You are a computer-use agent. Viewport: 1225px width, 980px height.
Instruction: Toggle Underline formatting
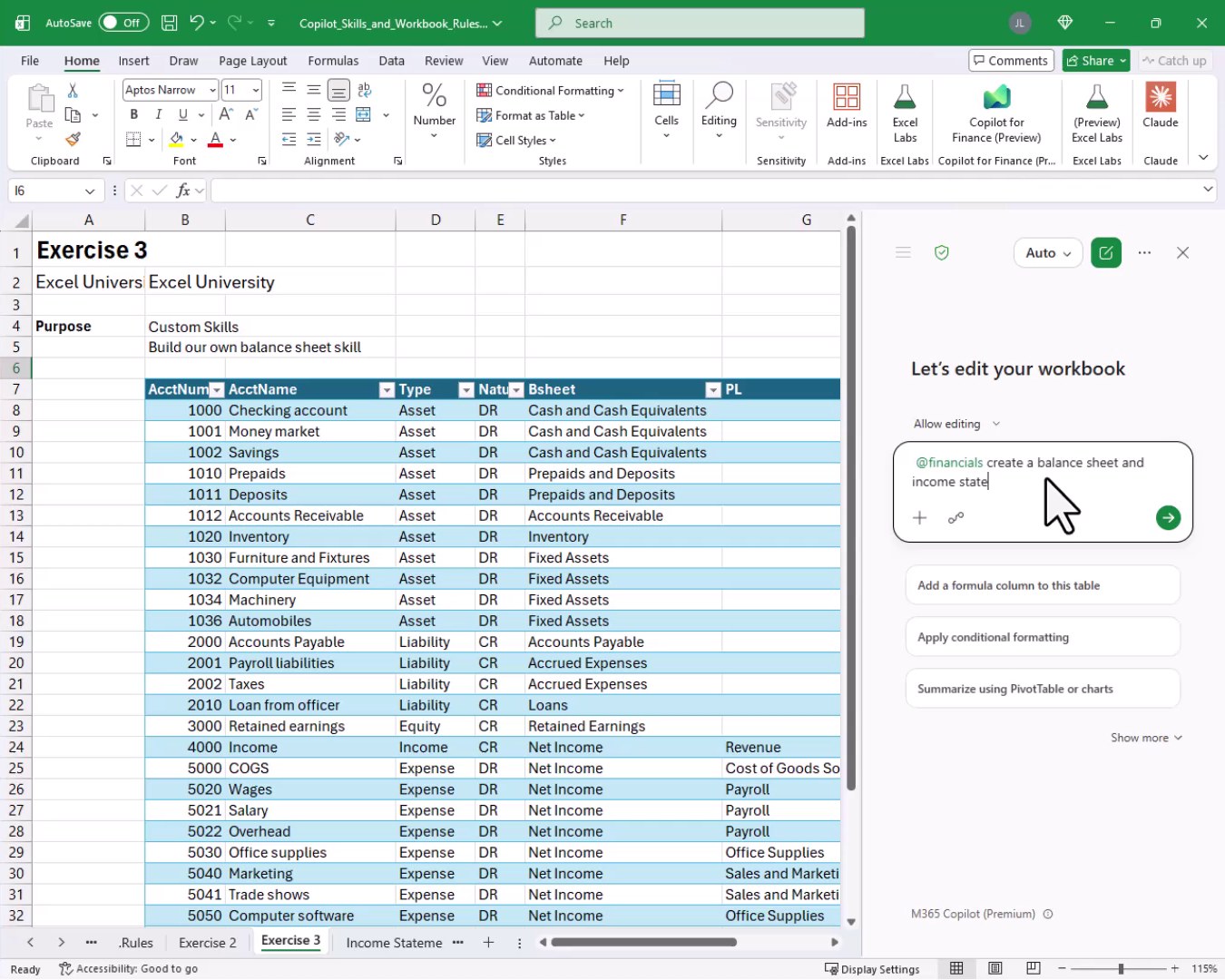point(183,114)
